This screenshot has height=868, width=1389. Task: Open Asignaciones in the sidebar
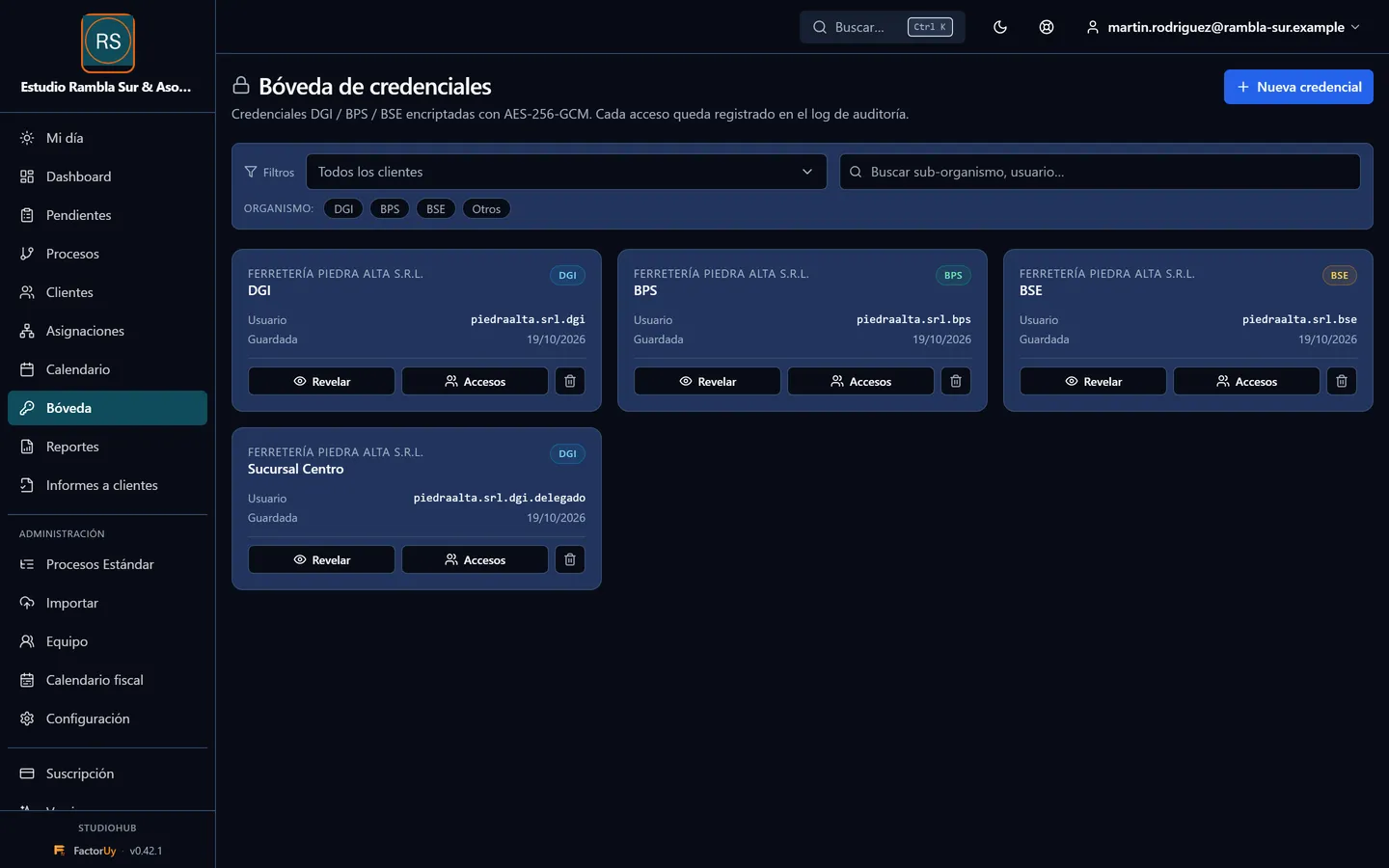coord(107,331)
